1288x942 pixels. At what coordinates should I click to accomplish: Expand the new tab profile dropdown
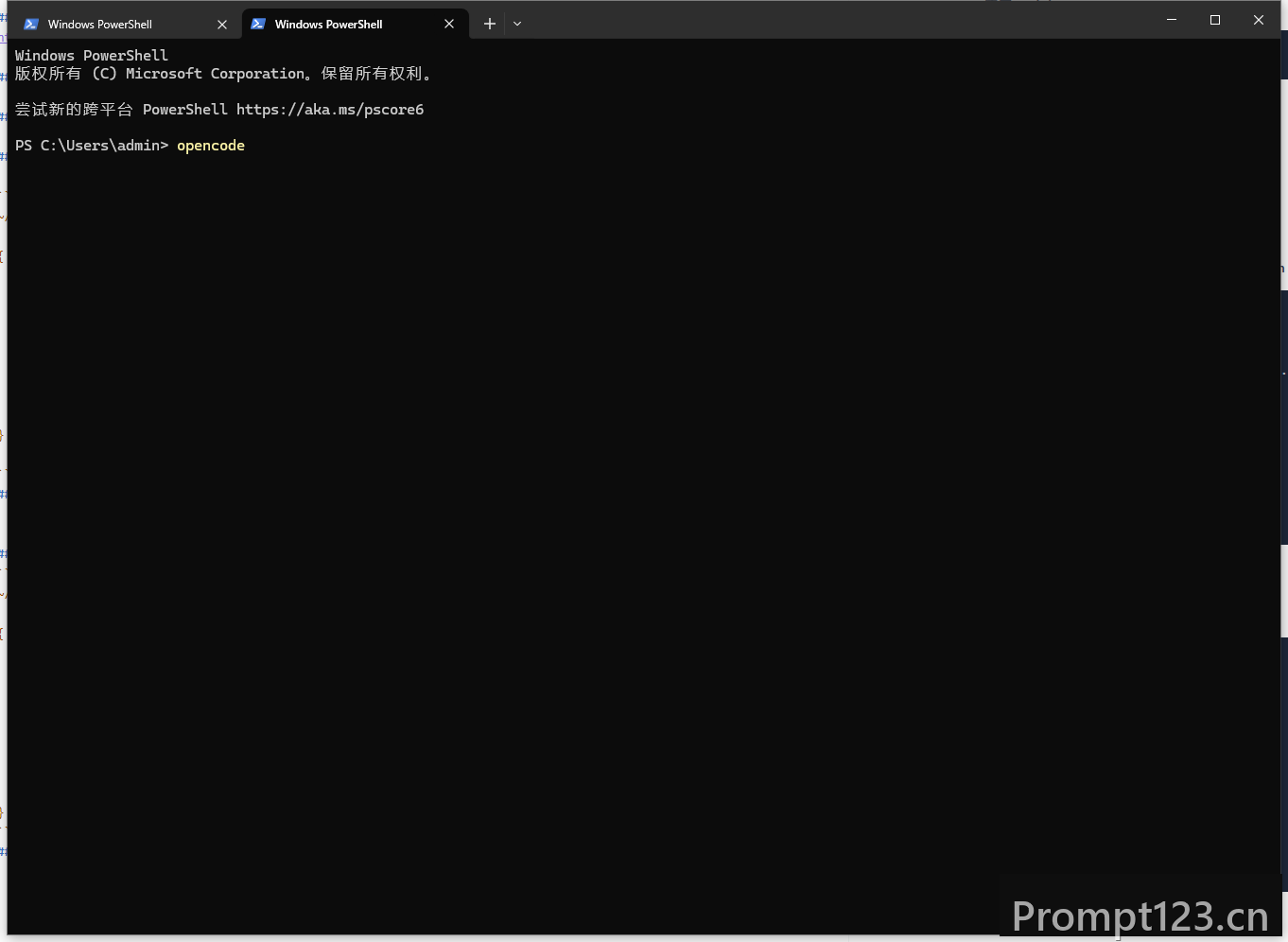(x=517, y=24)
